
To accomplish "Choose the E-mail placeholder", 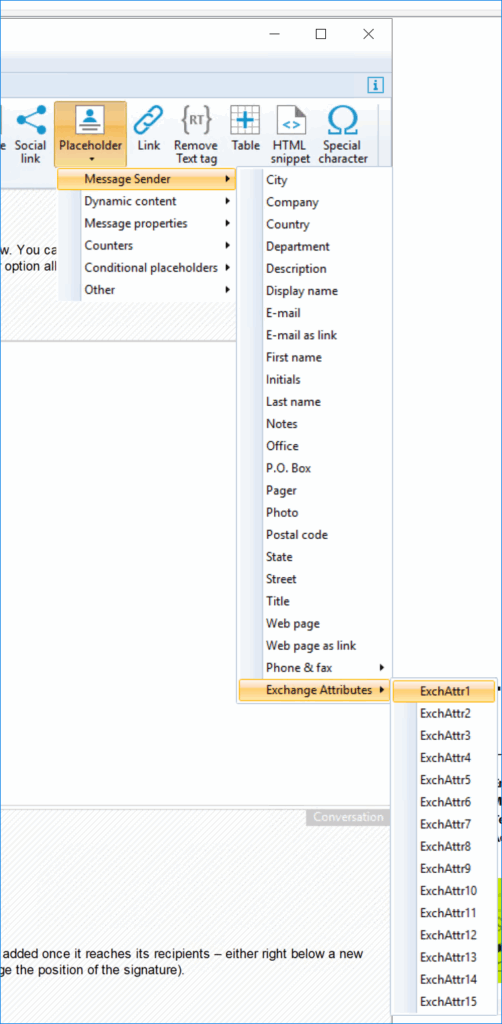I will [315, 313].
